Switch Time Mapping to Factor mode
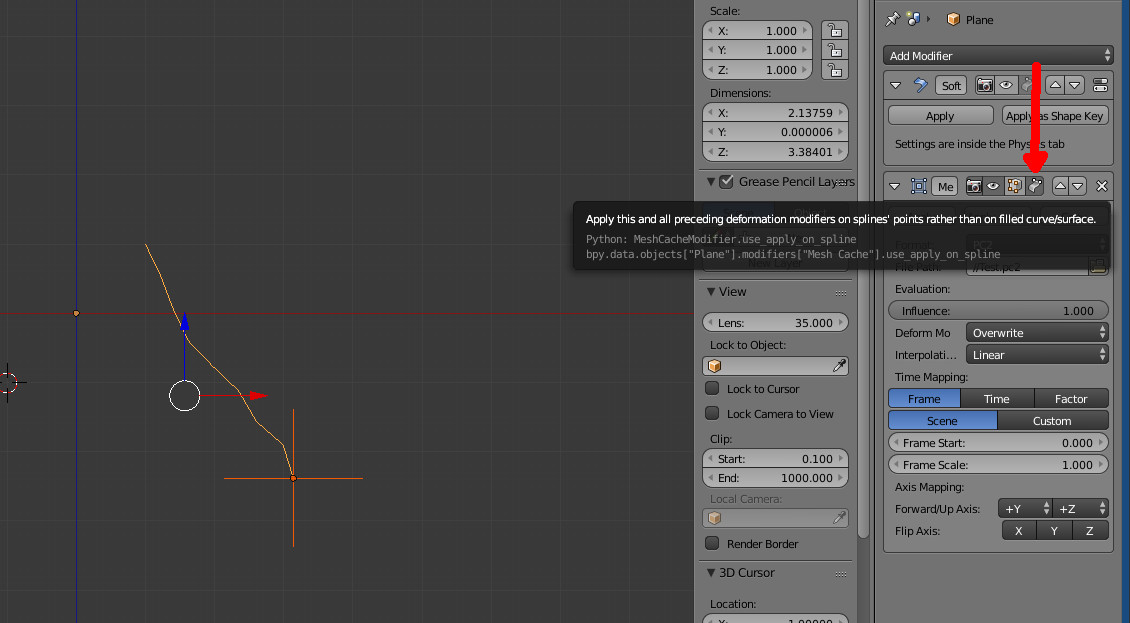This screenshot has width=1130, height=623. 1071,398
